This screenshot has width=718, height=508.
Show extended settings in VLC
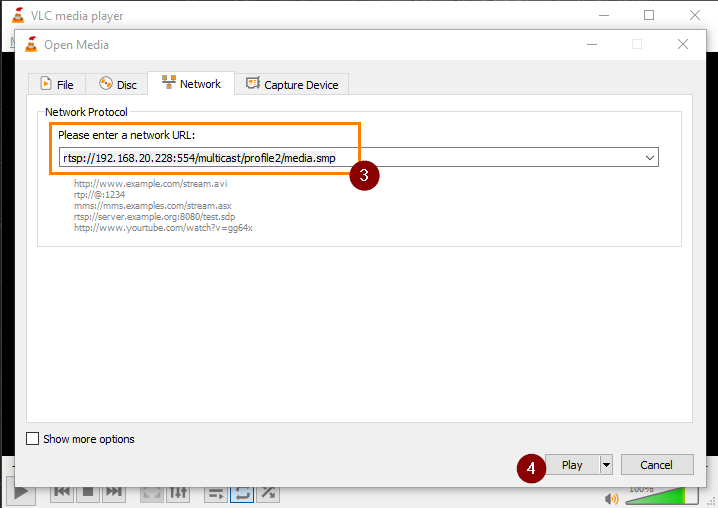point(178,493)
